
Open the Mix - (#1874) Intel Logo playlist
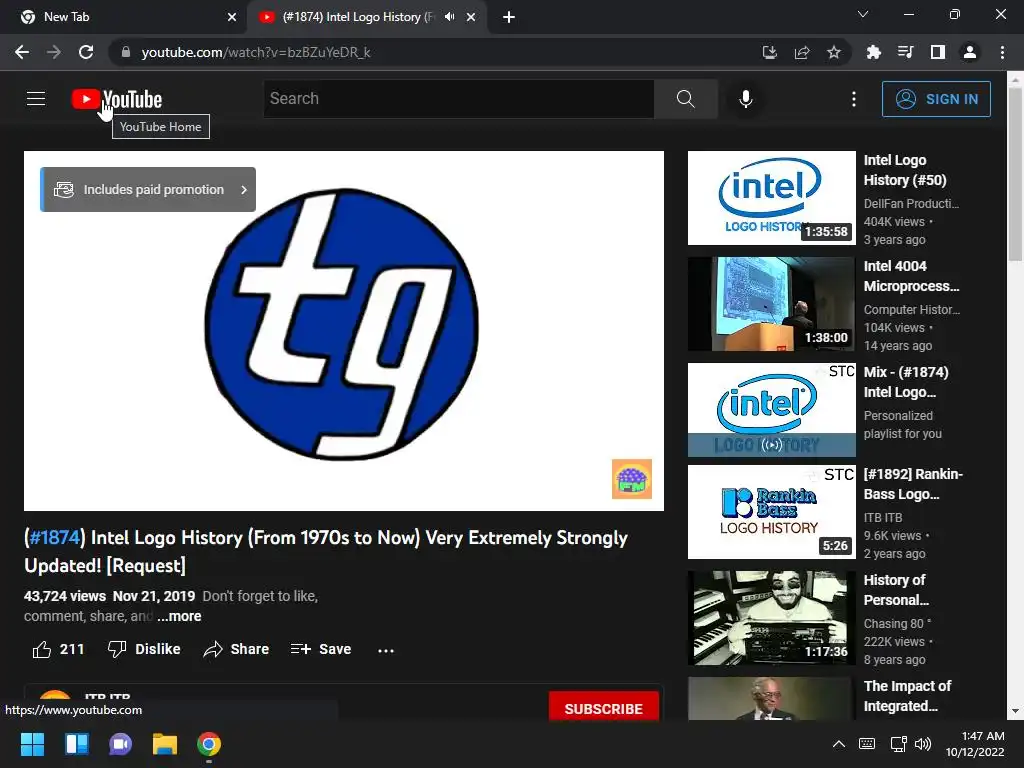[771, 409]
